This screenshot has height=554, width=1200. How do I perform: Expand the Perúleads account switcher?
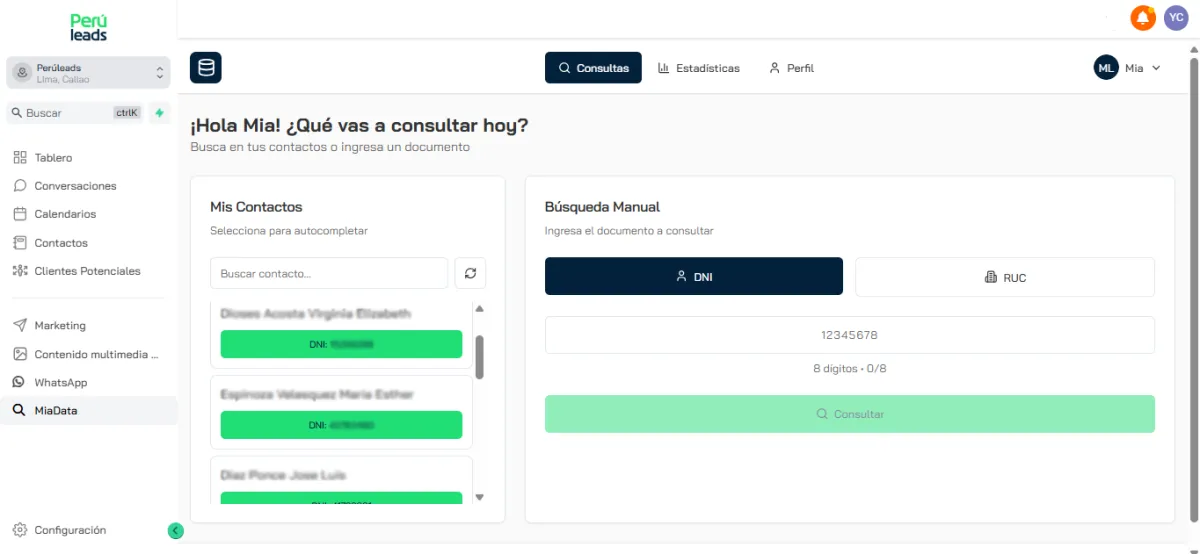coord(88,73)
